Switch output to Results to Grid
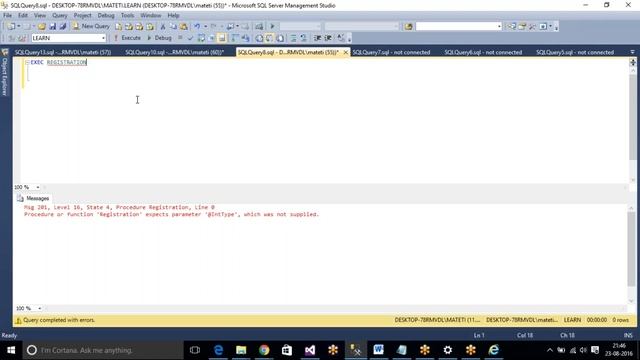Image resolution: width=640 pixels, height=360 pixels. [269, 38]
